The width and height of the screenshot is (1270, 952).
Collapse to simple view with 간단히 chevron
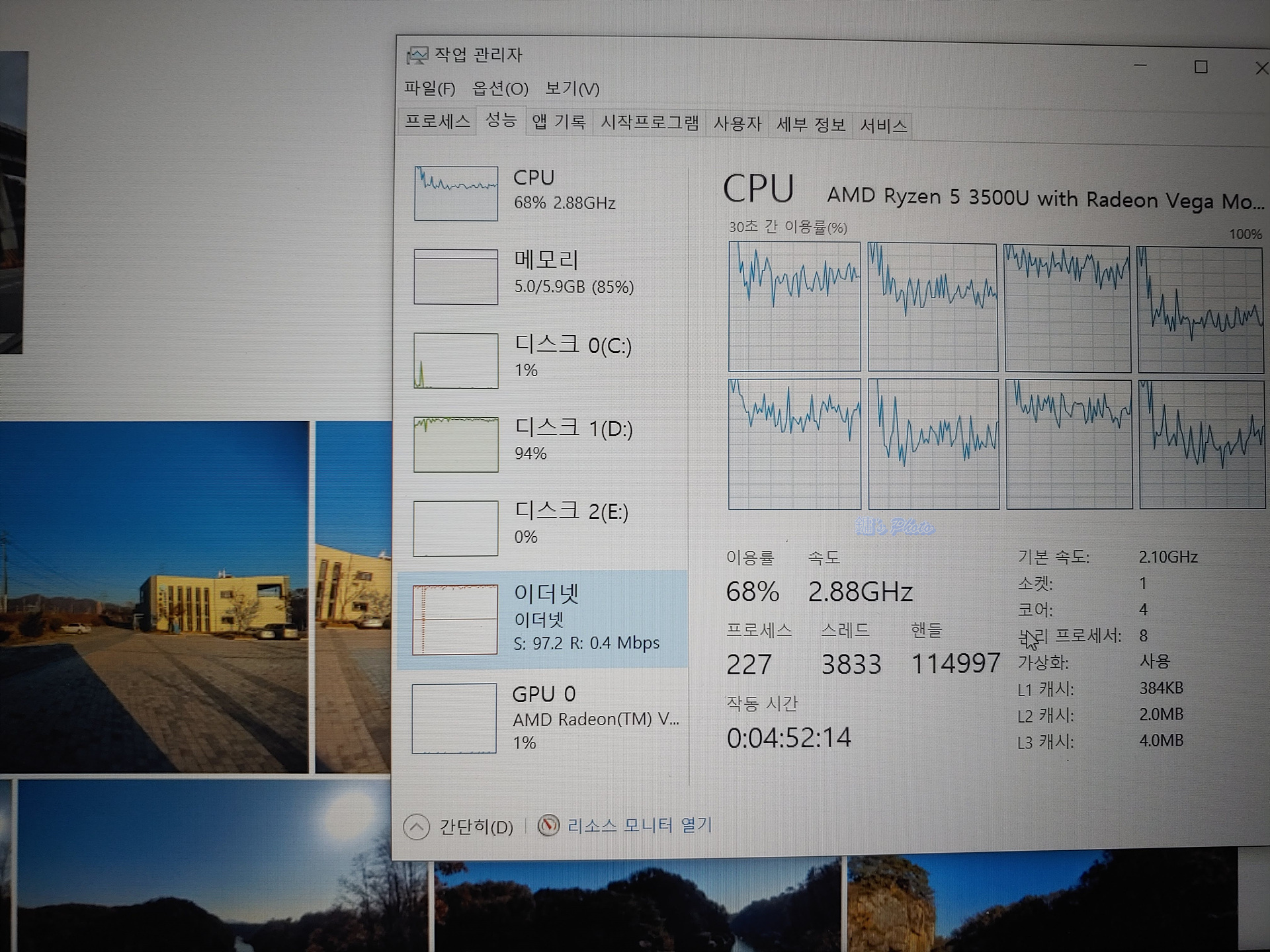coord(417,827)
